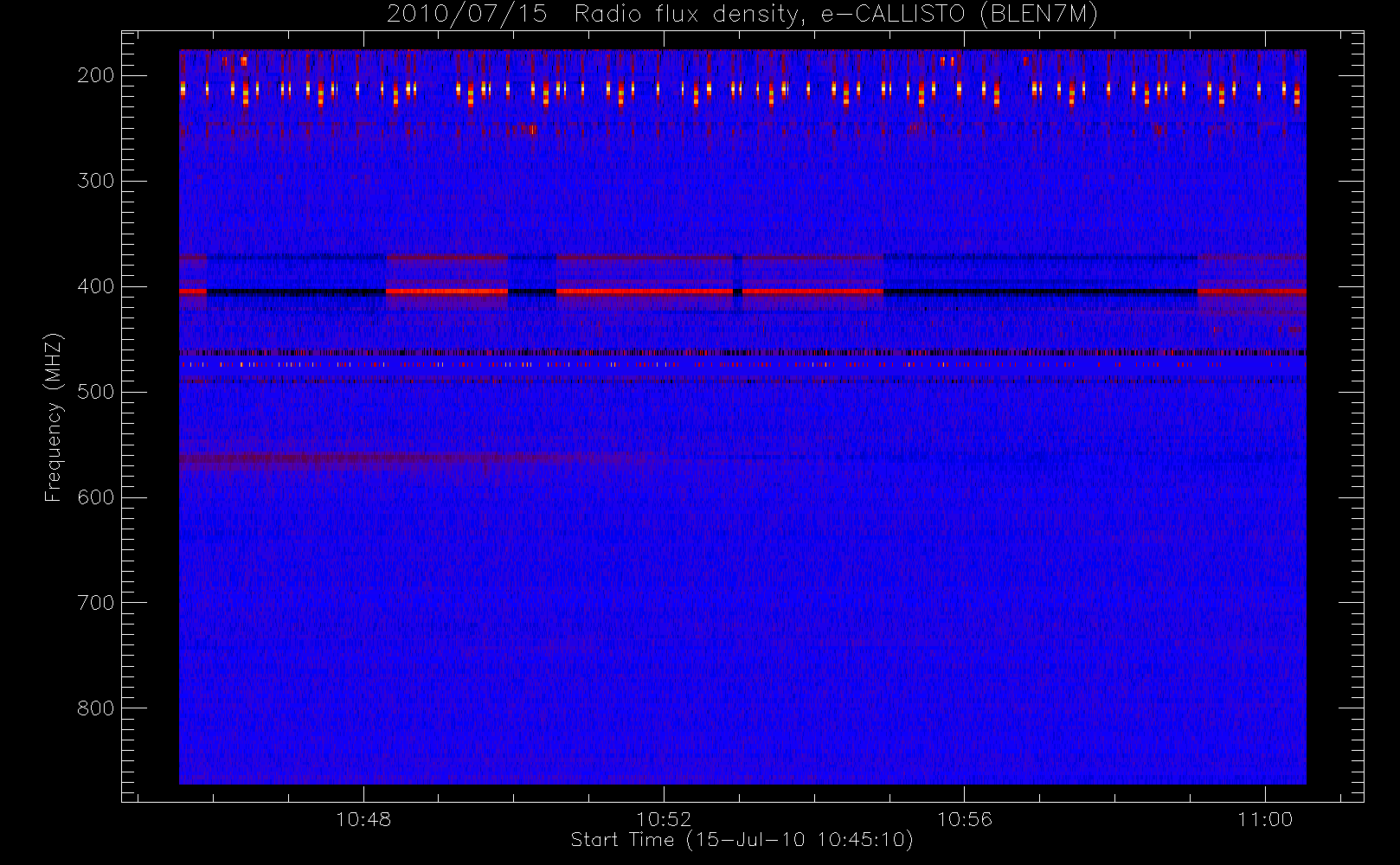Click the 800 frequency tick label
1400x865 pixels.
95,708
